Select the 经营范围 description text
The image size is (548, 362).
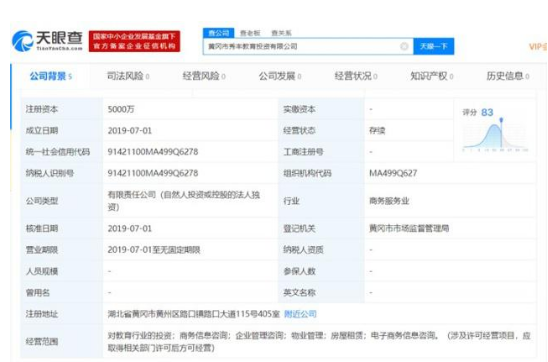[319, 341]
